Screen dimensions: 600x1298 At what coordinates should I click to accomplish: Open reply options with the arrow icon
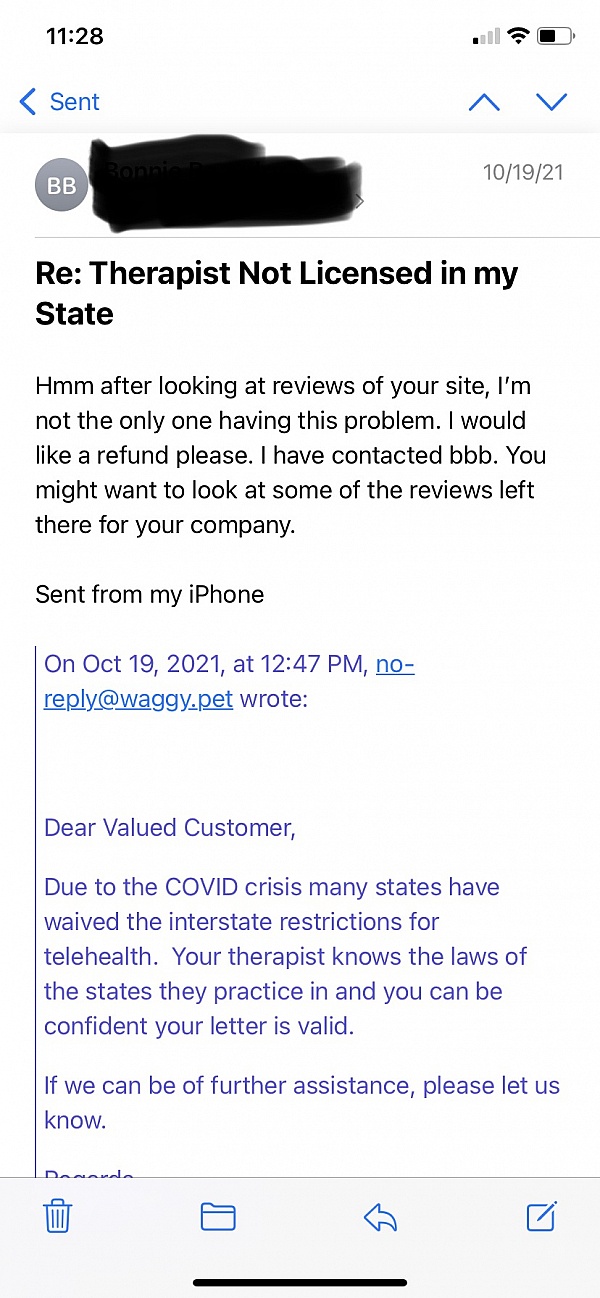pyautogui.click(x=380, y=1216)
